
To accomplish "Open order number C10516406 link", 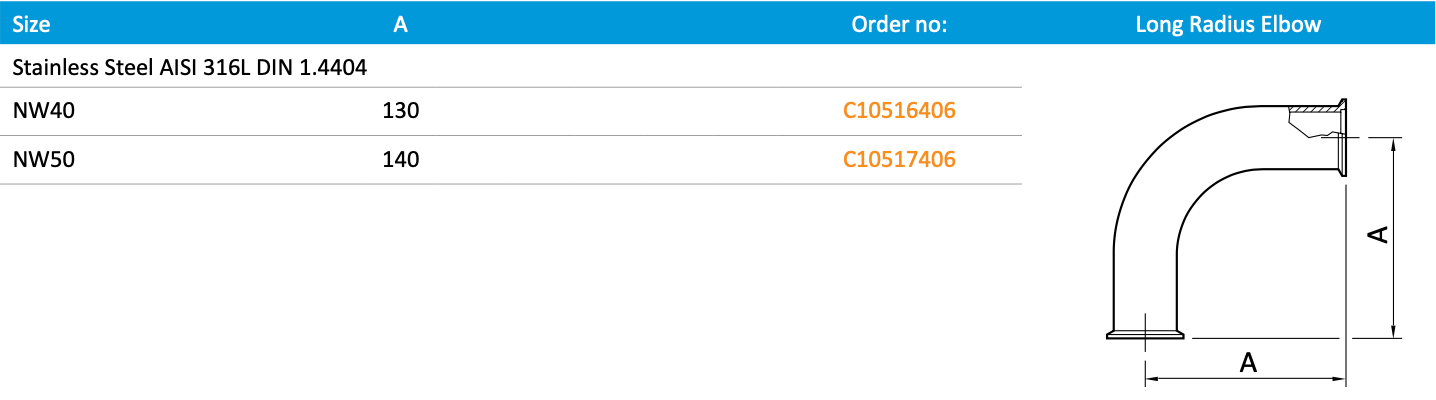I will click(899, 111).
